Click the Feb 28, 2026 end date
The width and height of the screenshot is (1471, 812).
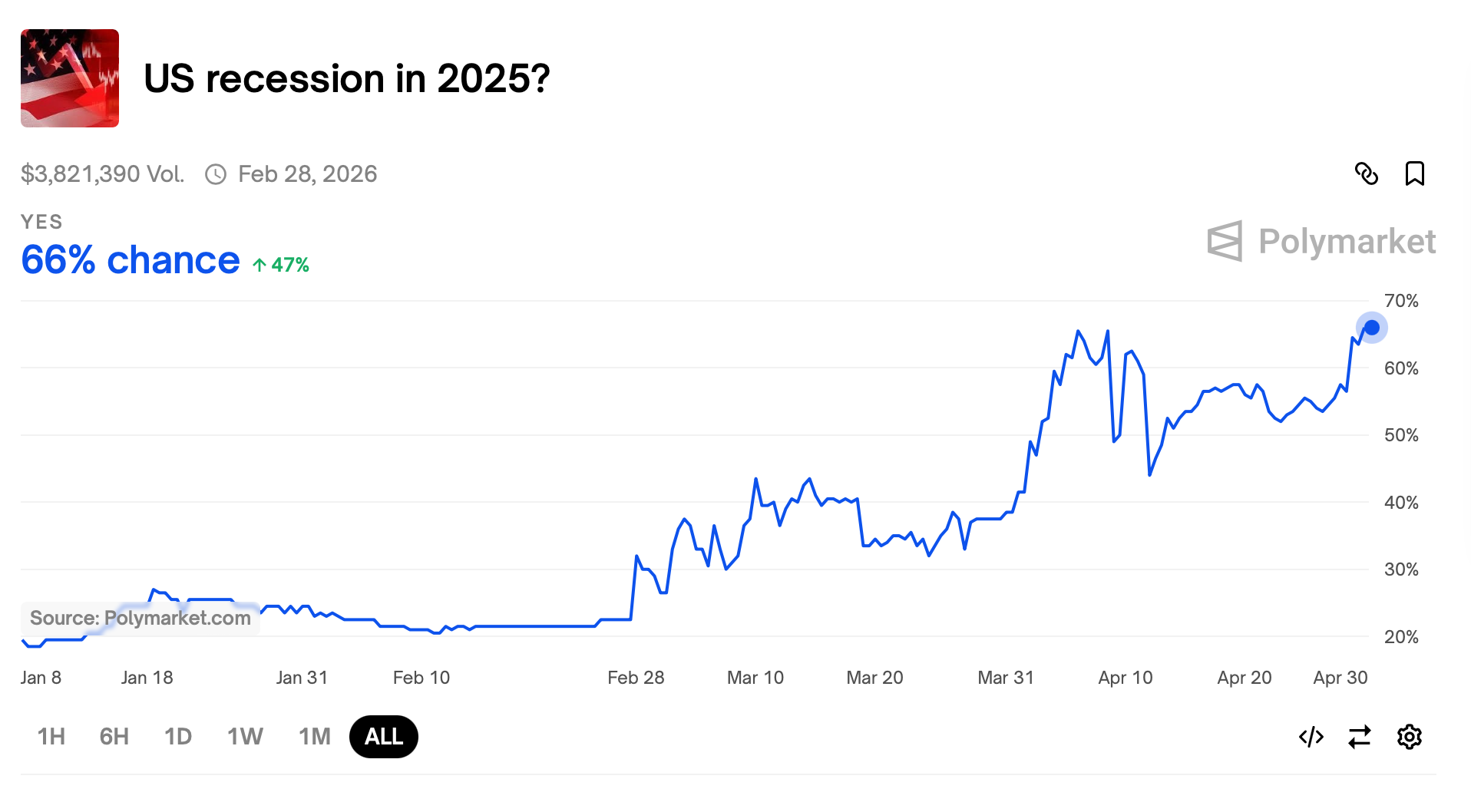point(307,174)
